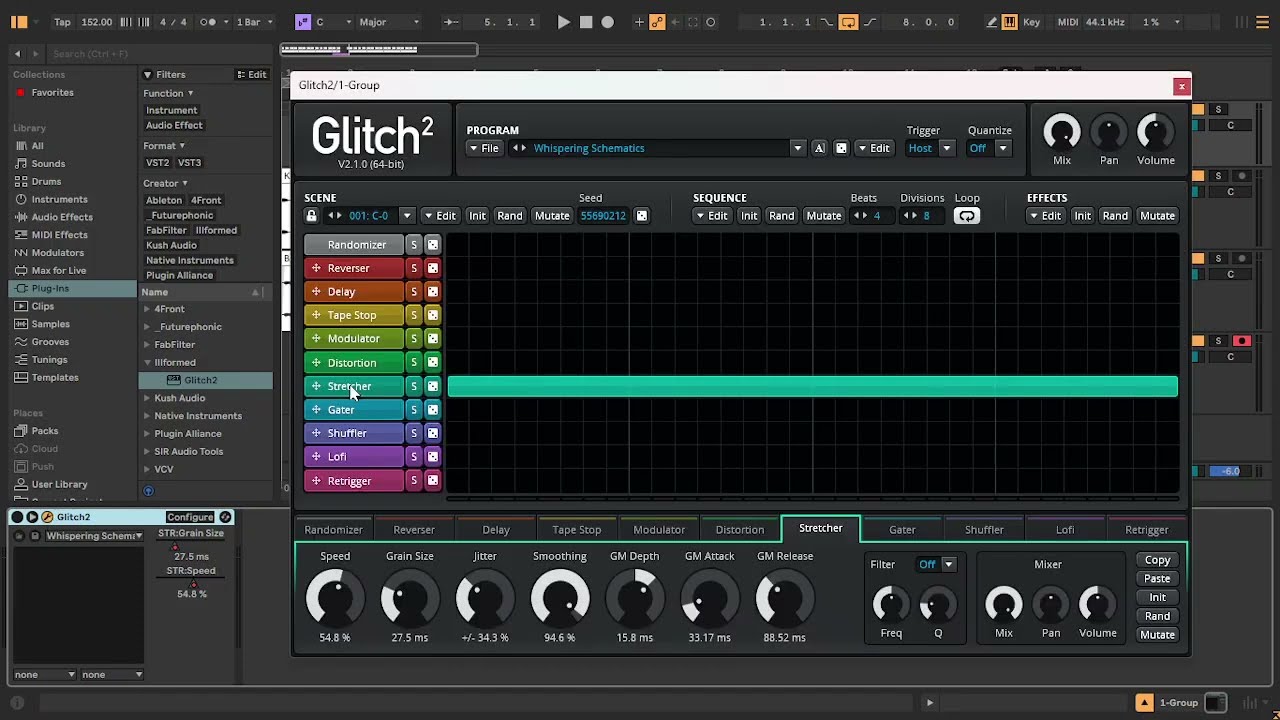
Task: Click the Stretcher Copy button
Action: [1157, 560]
